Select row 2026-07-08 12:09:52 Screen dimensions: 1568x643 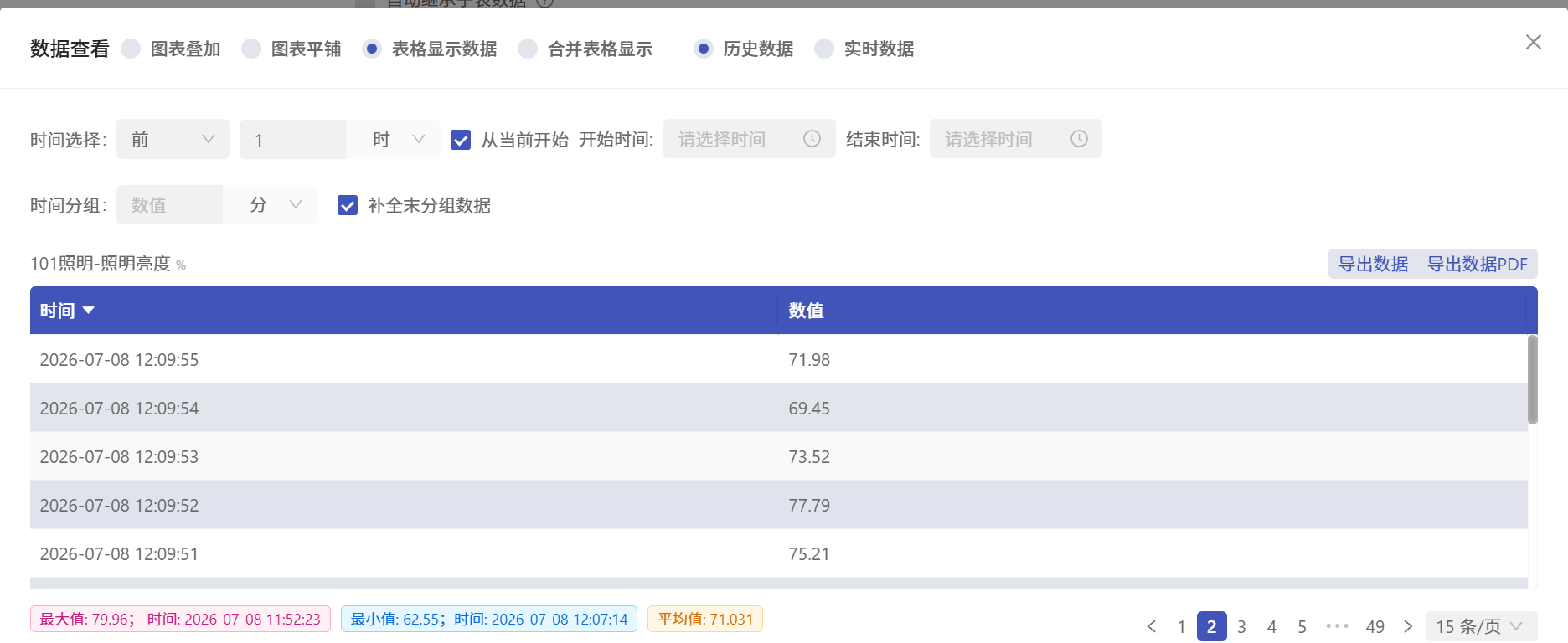pyautogui.click(x=779, y=505)
